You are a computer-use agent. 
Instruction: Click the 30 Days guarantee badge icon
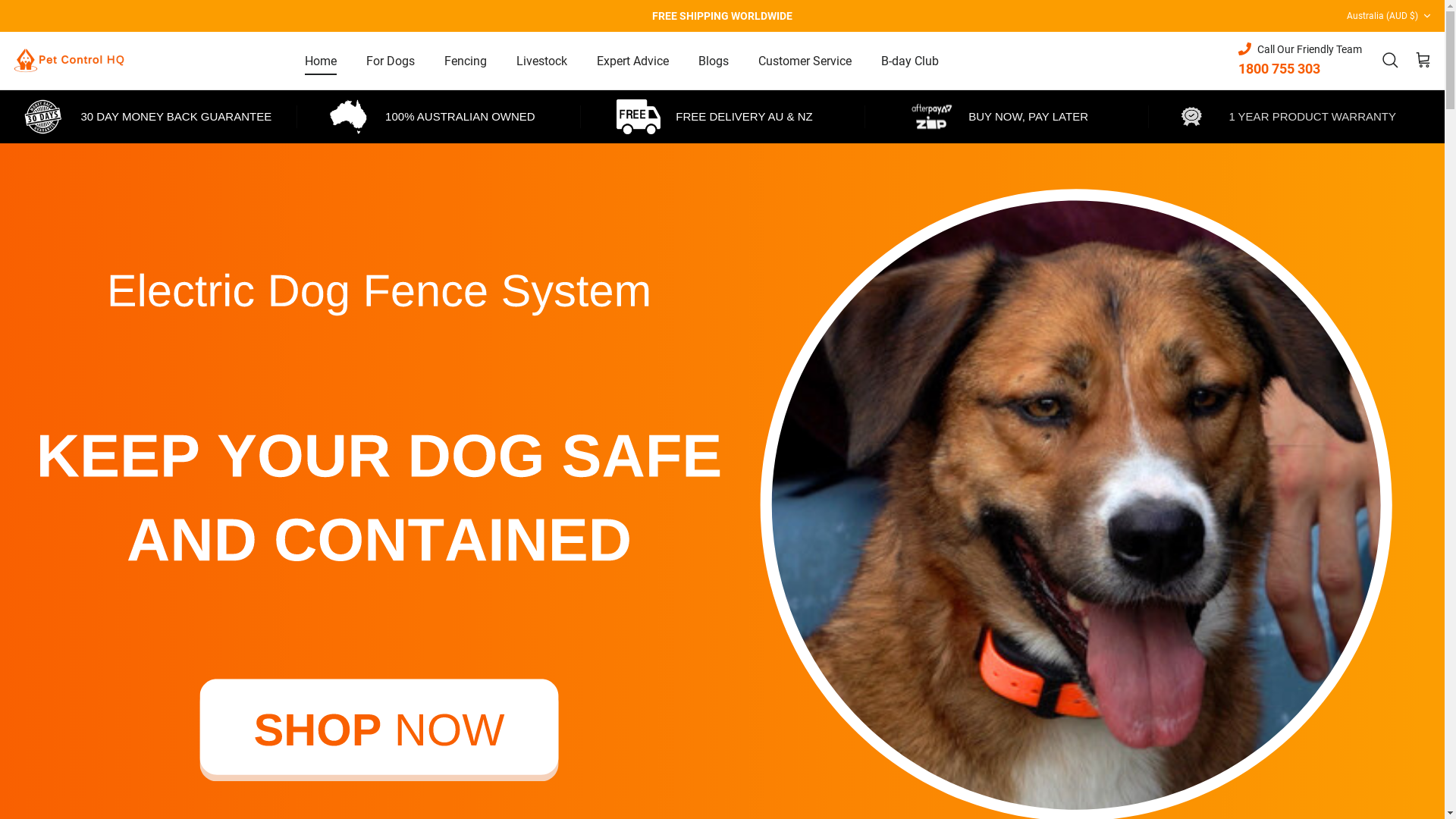[43, 117]
